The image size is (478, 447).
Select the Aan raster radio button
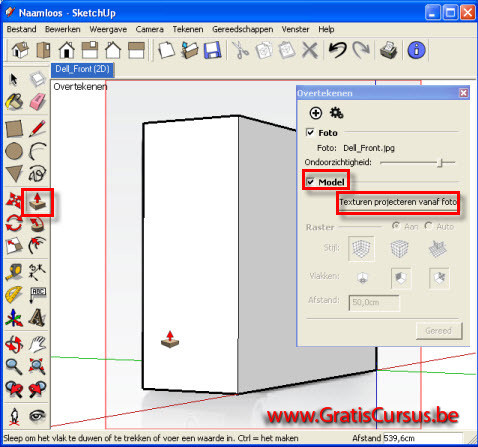point(396,226)
